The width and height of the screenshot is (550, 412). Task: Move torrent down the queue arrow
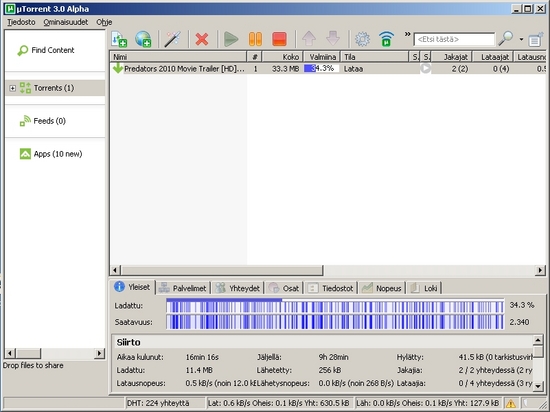(333, 39)
